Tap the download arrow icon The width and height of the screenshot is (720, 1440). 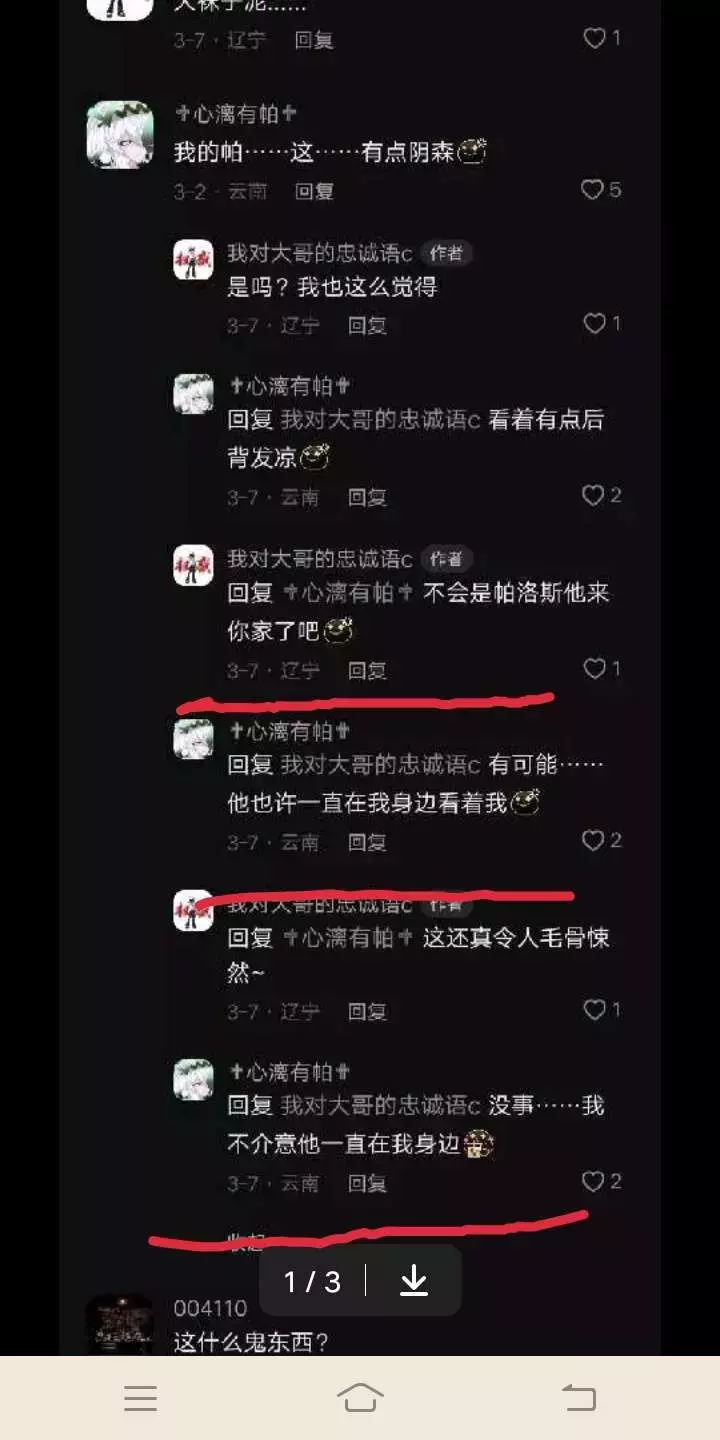(414, 1281)
